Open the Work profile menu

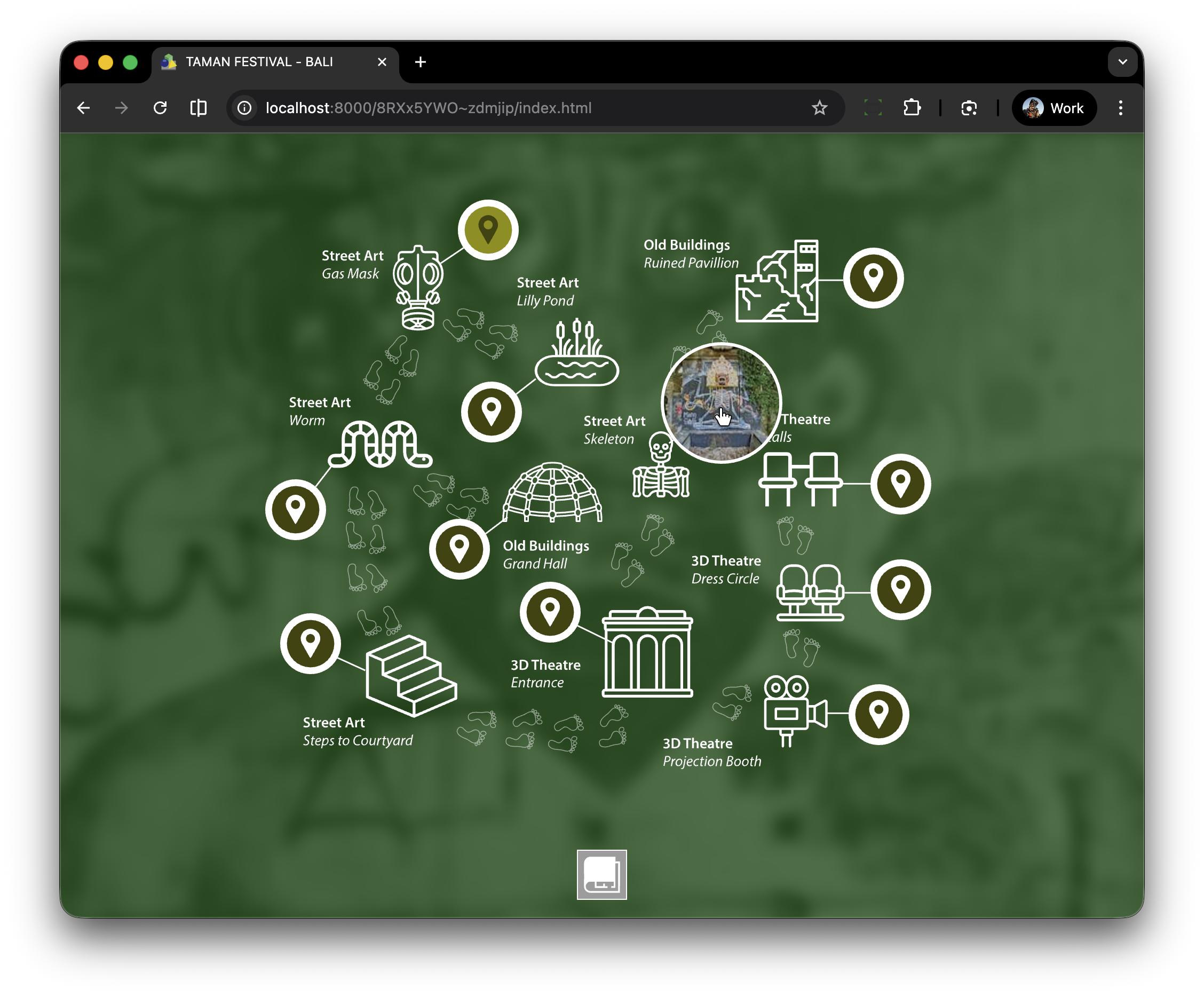pyautogui.click(x=1054, y=108)
